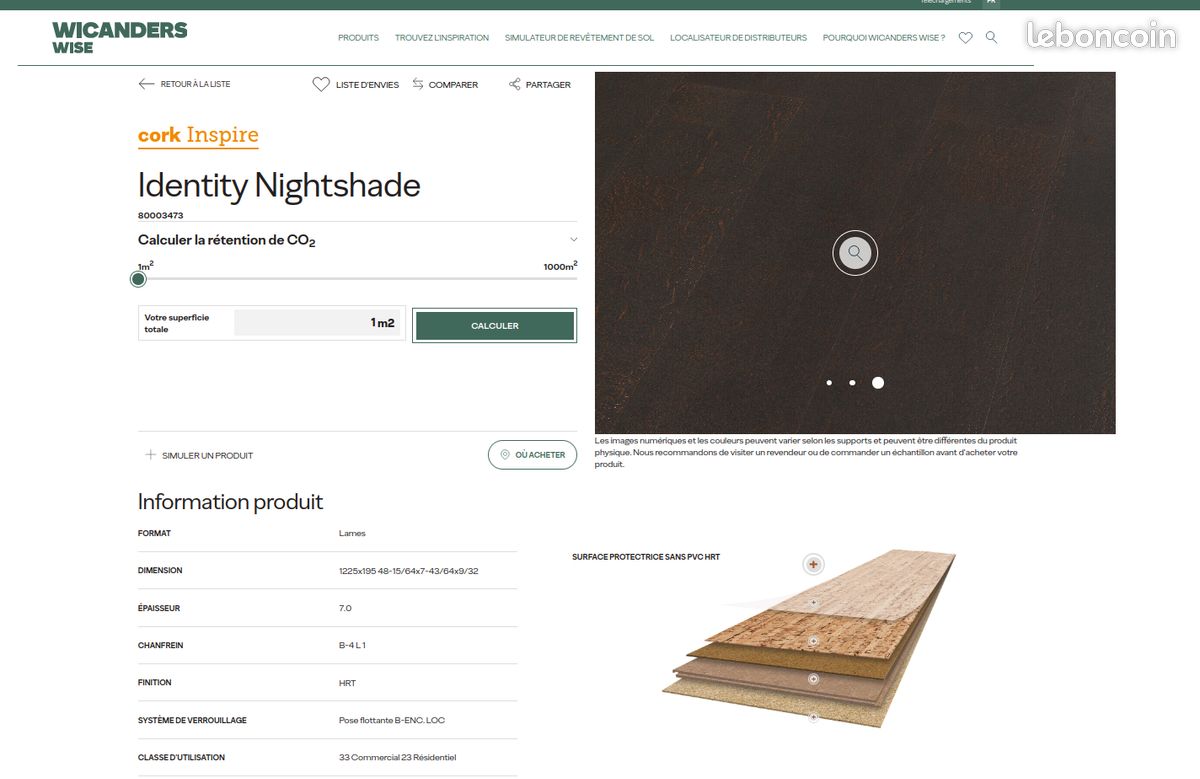The image size is (1200, 779).
Task: Click the dimension value 1225x195 48-15/64x7-43/64x9/32
Action: (408, 571)
